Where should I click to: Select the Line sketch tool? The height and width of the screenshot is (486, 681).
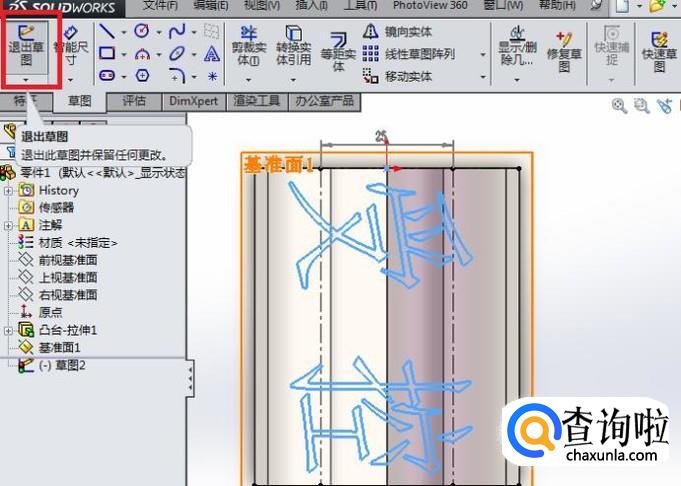[x=107, y=32]
